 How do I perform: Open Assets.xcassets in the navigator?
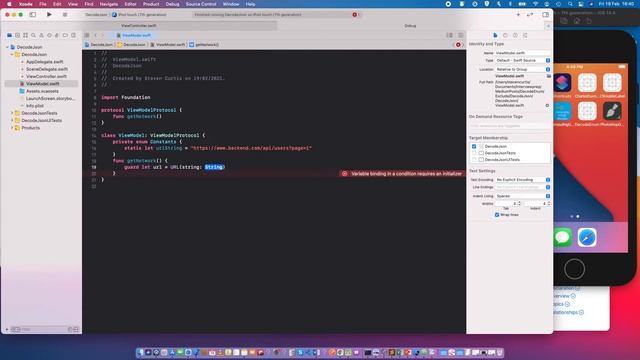pyautogui.click(x=42, y=91)
